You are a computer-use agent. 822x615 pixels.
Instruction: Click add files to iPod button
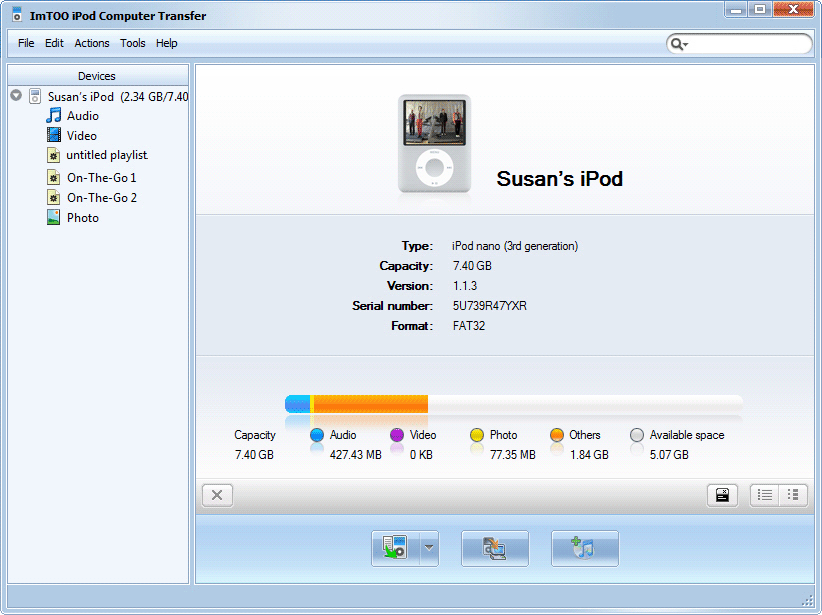tap(585, 548)
